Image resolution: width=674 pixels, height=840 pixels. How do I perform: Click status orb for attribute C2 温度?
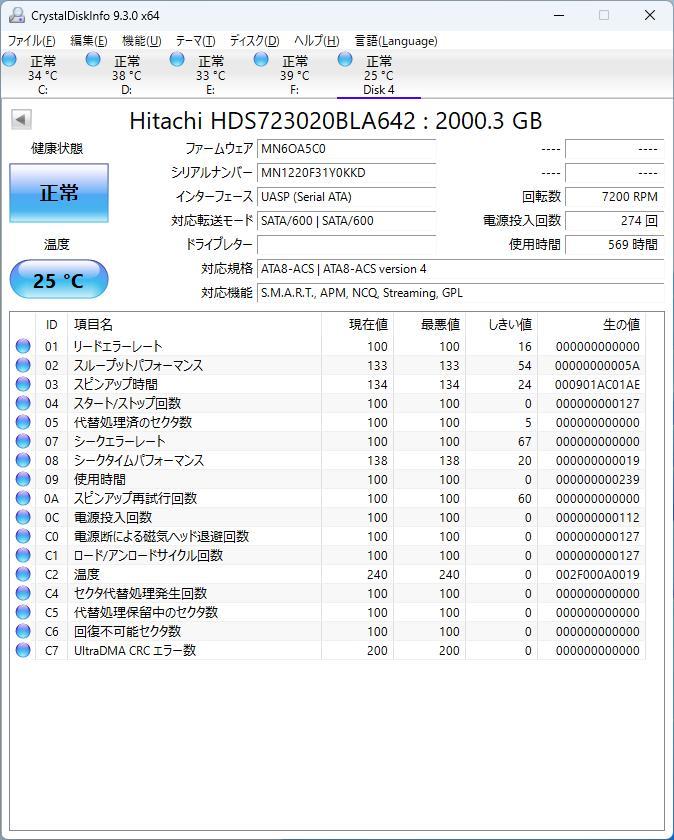pyautogui.click(x=23, y=574)
